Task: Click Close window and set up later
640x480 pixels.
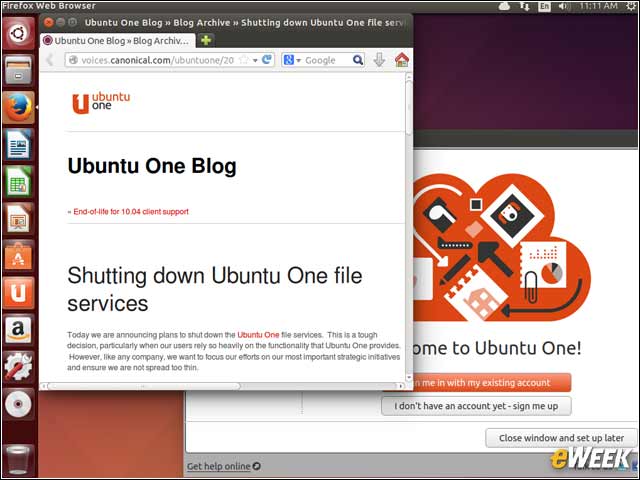Action: coord(561,438)
